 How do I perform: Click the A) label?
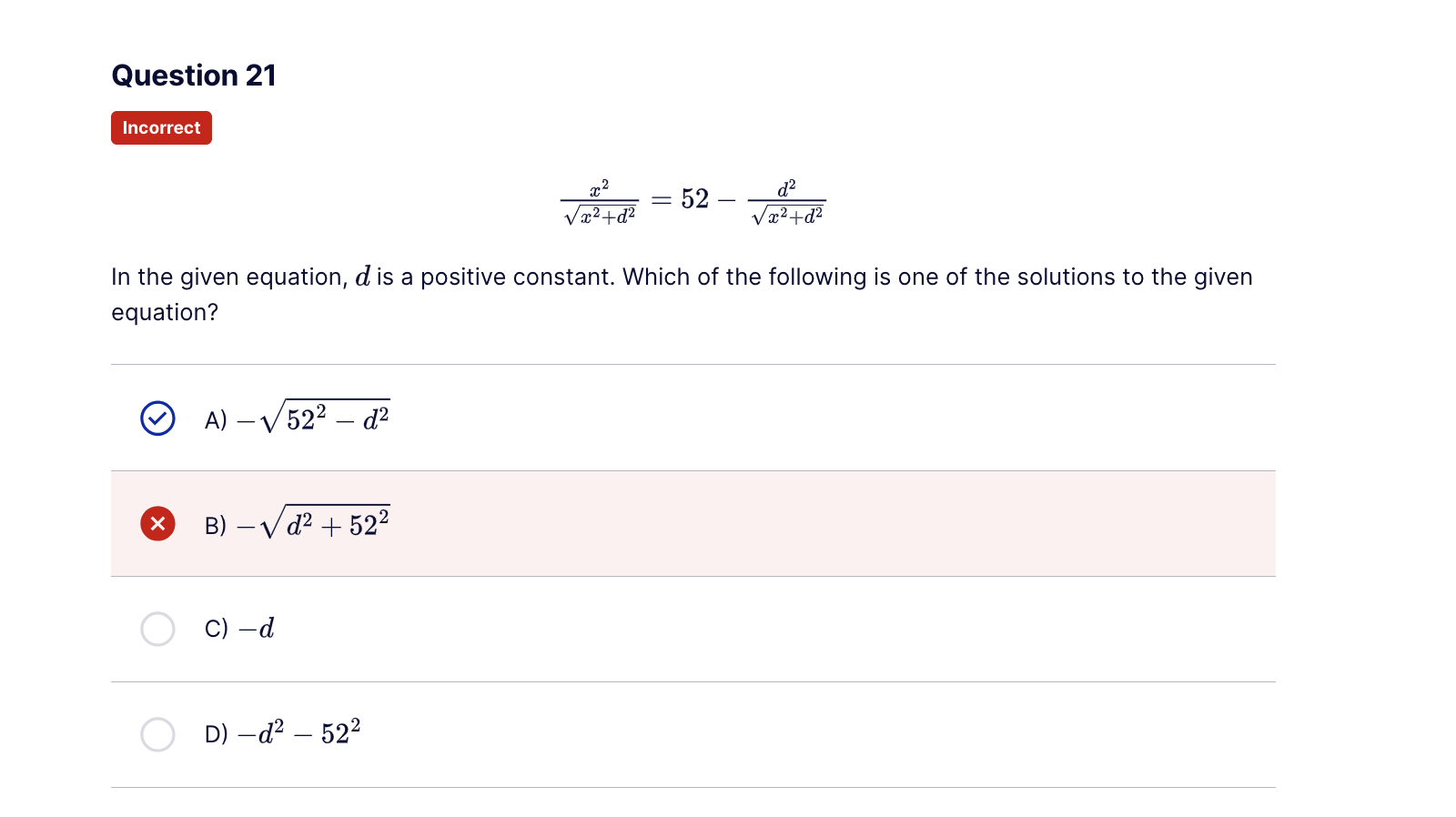click(x=216, y=420)
